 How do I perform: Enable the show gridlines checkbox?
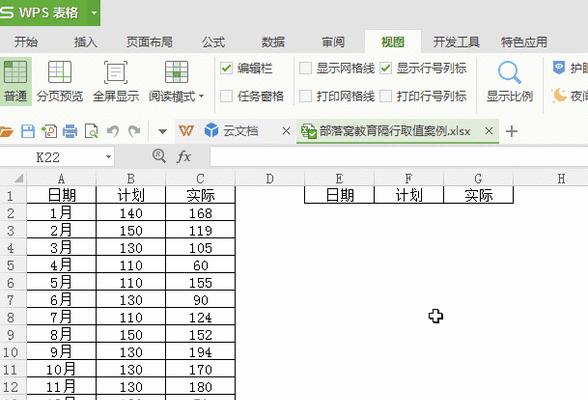pyautogui.click(x=305, y=68)
